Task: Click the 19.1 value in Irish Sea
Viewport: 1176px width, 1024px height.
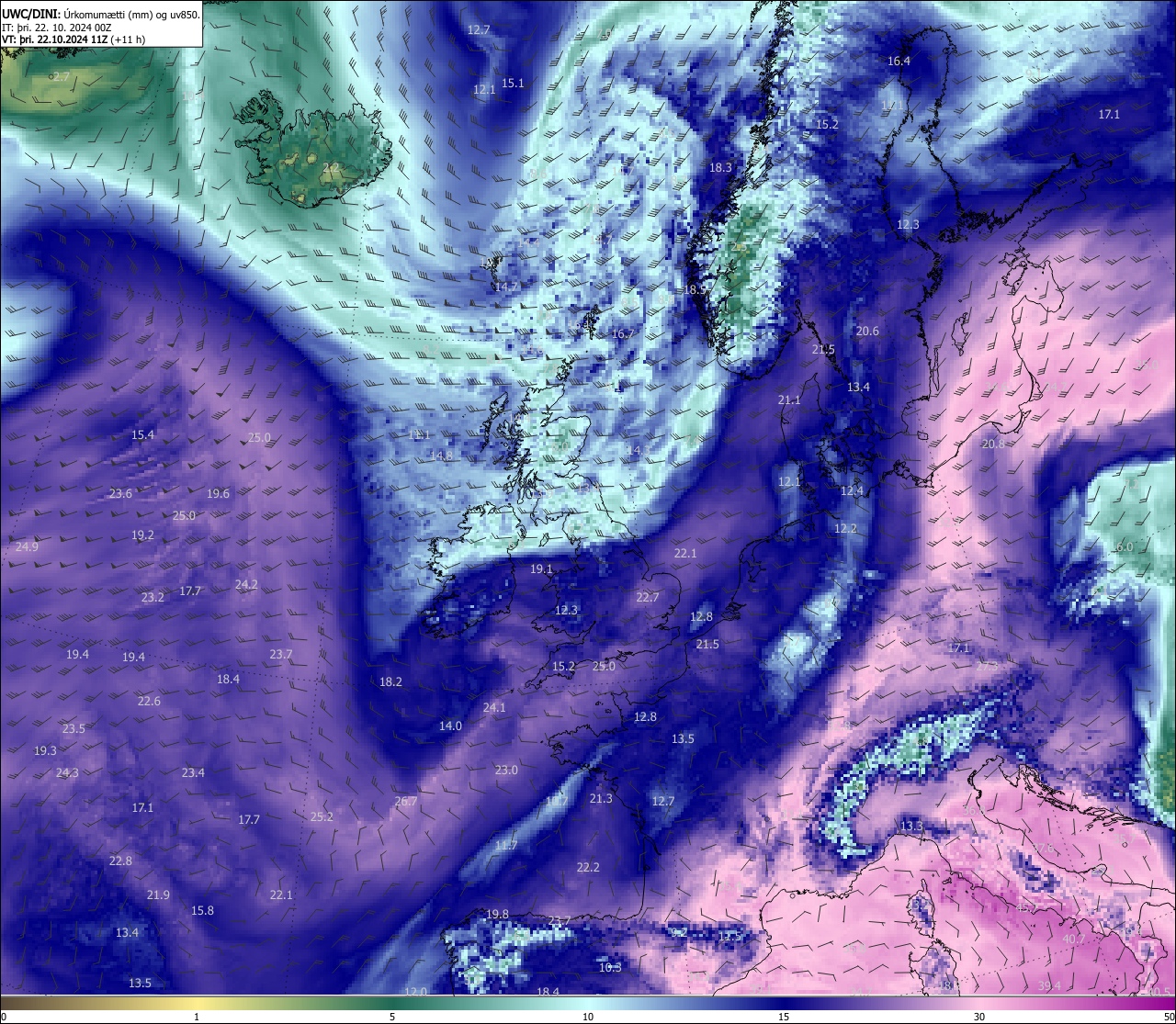Action: tap(542, 568)
